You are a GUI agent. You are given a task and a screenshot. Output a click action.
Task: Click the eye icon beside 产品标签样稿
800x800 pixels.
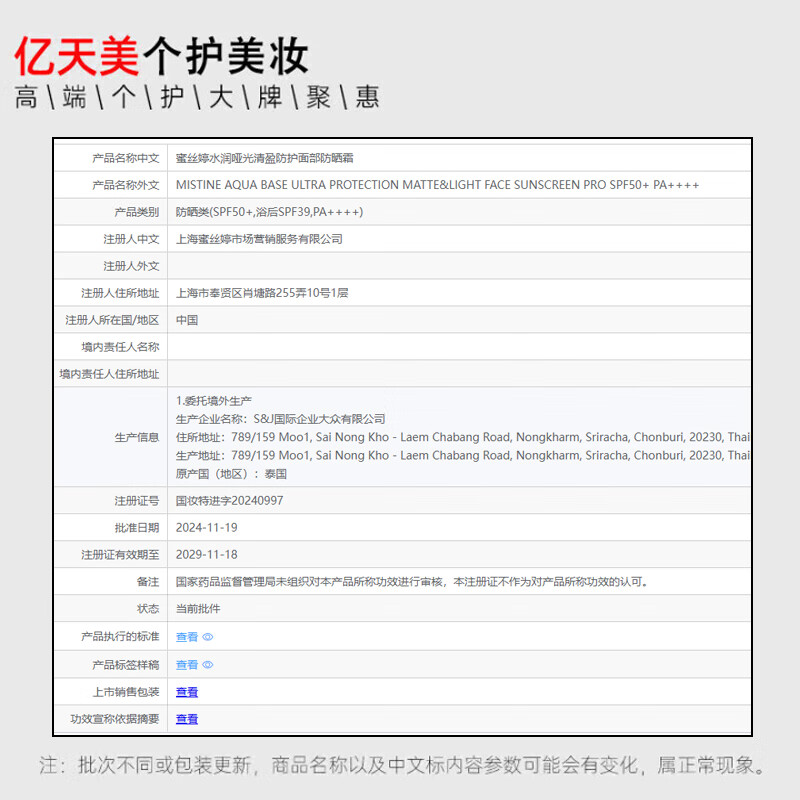click(208, 665)
